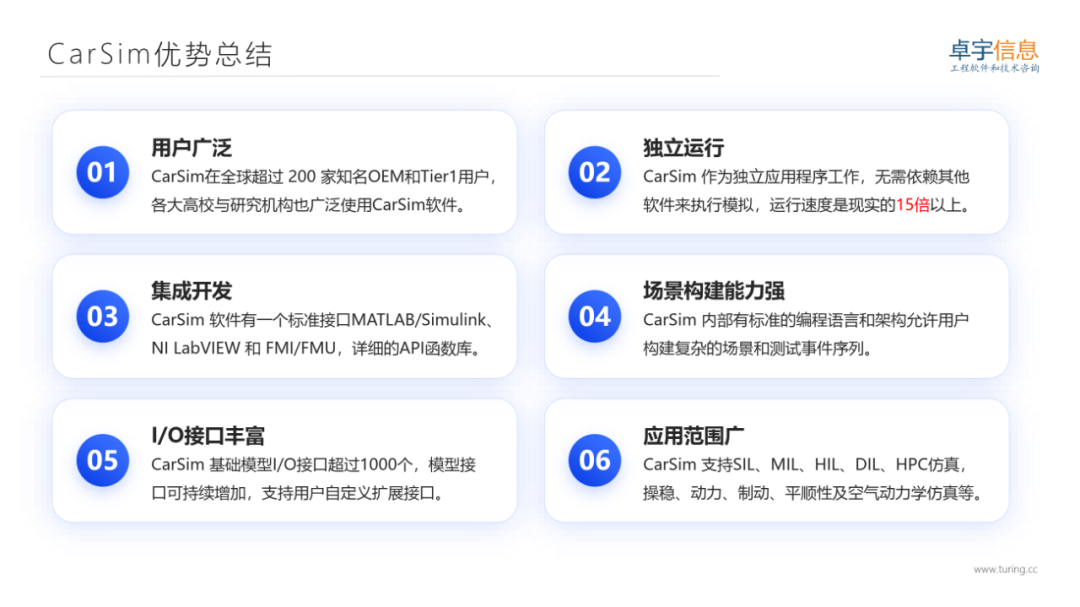Click the logo tagline 工程软件和技术咨询

pos(995,68)
